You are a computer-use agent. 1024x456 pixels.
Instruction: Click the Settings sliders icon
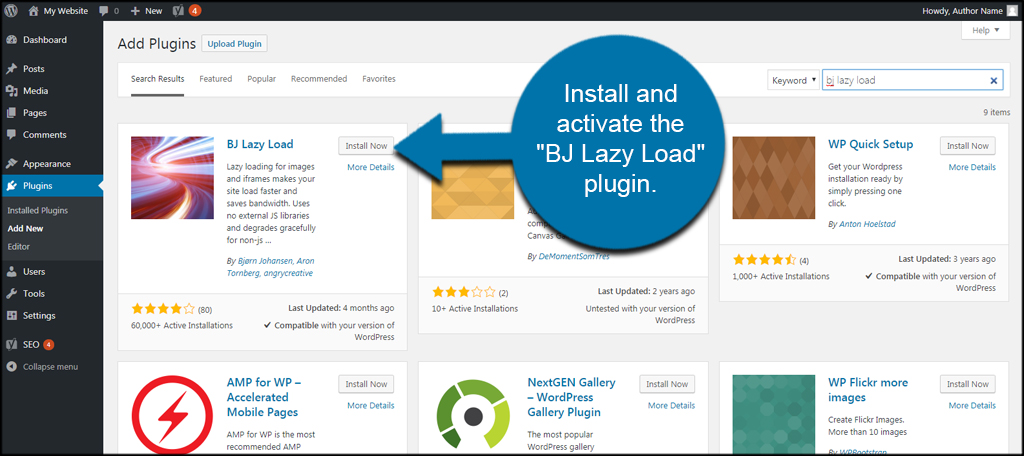pos(12,316)
